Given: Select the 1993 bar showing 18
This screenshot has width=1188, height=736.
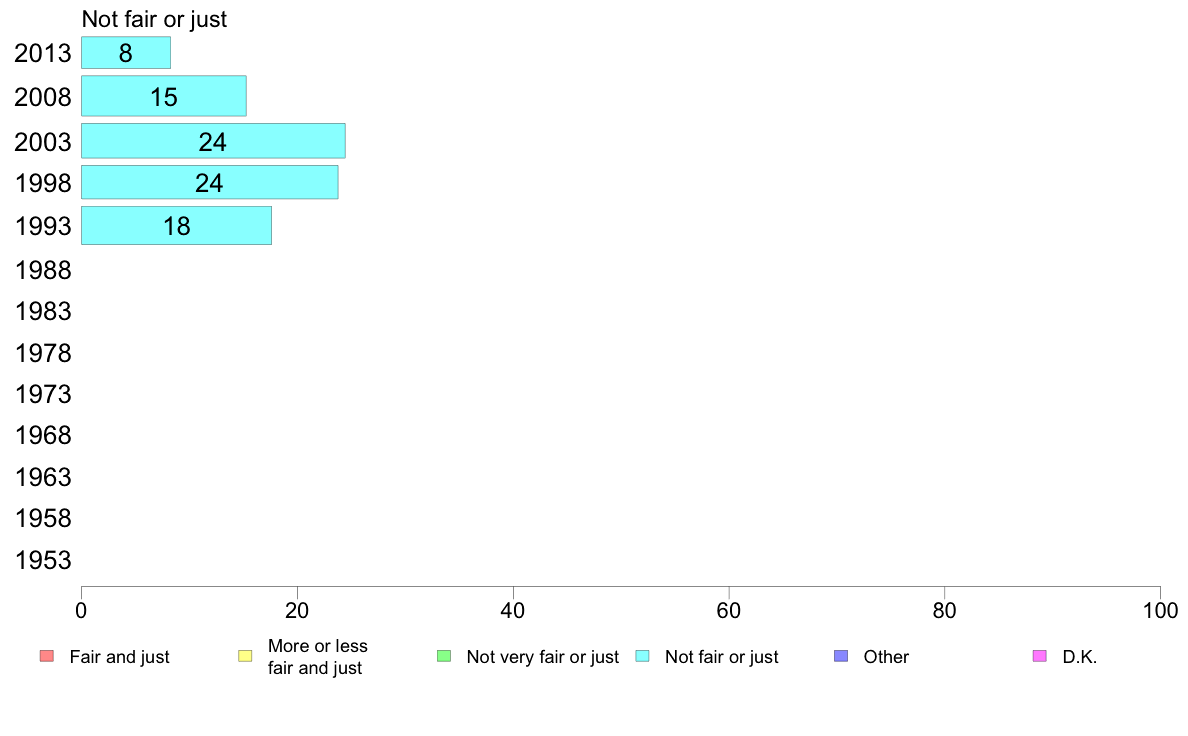Looking at the screenshot, I should pyautogui.click(x=176, y=226).
